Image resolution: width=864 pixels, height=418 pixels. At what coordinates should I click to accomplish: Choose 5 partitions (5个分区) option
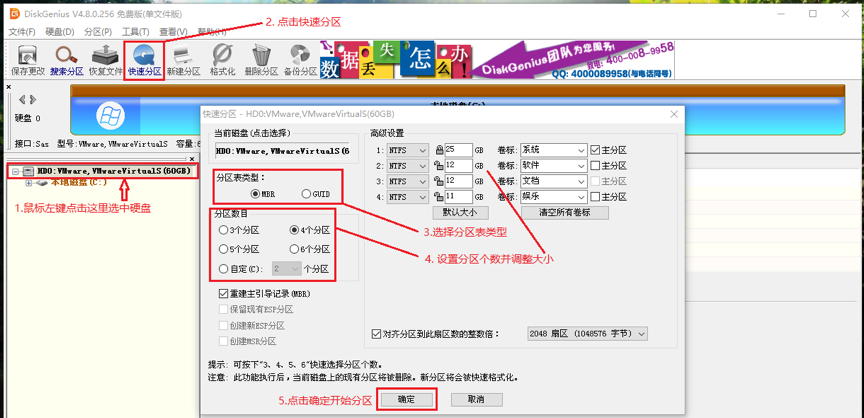(x=239, y=249)
